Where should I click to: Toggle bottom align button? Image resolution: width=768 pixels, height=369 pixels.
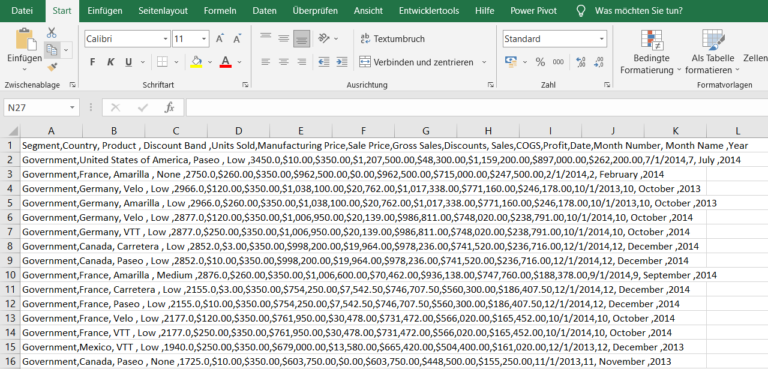click(x=302, y=38)
